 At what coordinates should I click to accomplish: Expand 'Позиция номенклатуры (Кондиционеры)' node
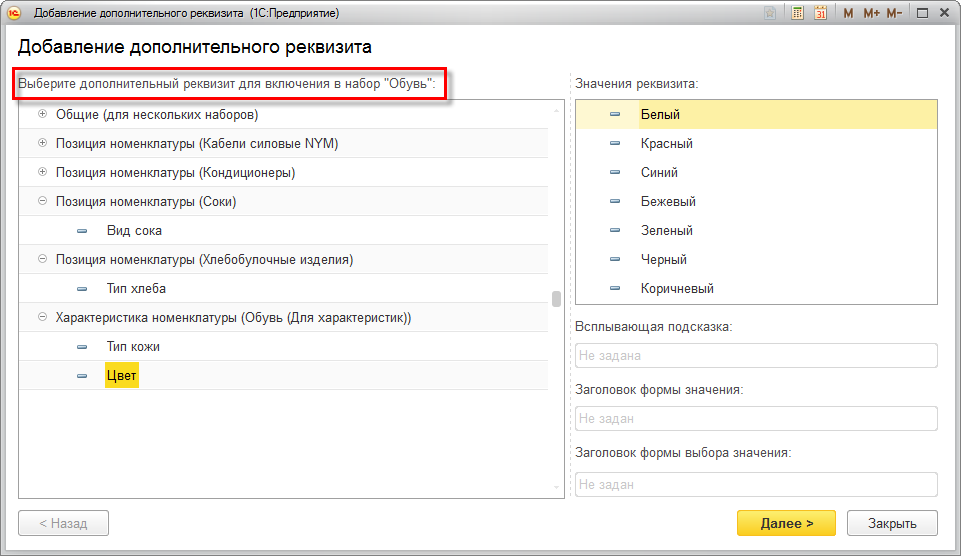(42, 173)
